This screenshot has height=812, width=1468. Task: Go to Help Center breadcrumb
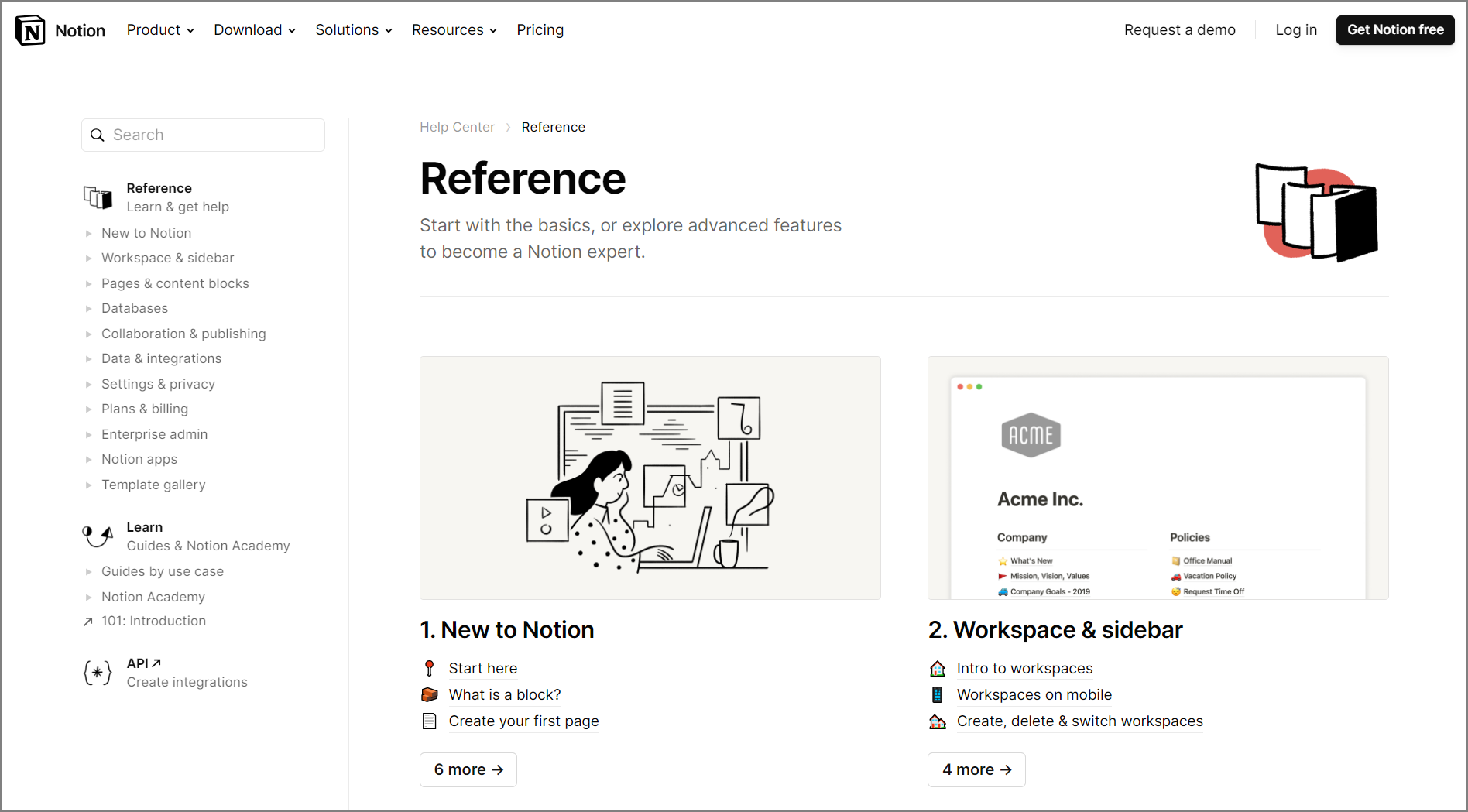tap(457, 127)
